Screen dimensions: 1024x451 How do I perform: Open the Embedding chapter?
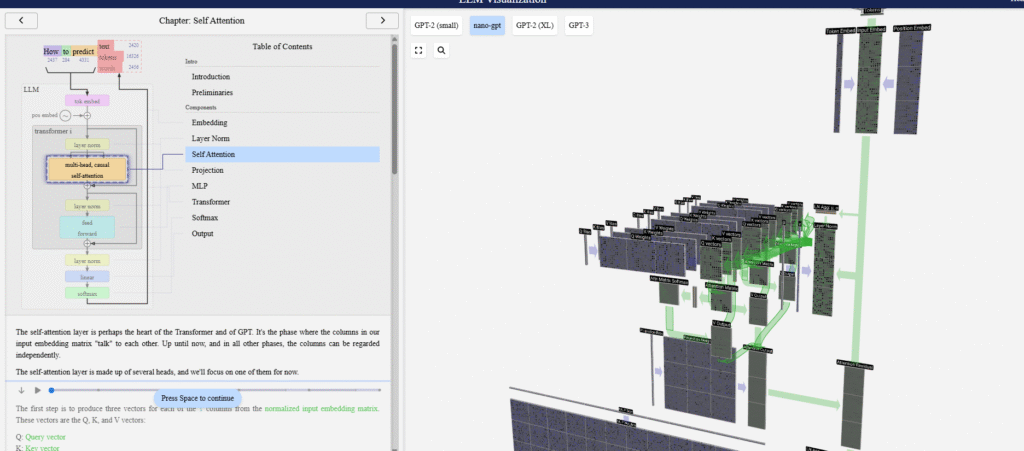pos(209,122)
